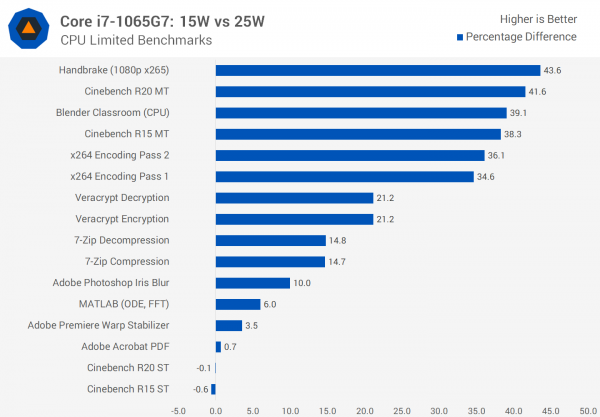Click the MATLAB (ODE, FFT) label
Image resolution: width=600 pixels, height=417 pixels.
tap(124, 304)
